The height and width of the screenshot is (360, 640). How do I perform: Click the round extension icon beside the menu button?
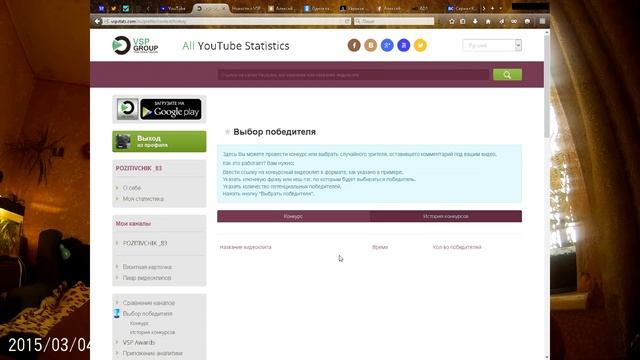pos(527,21)
